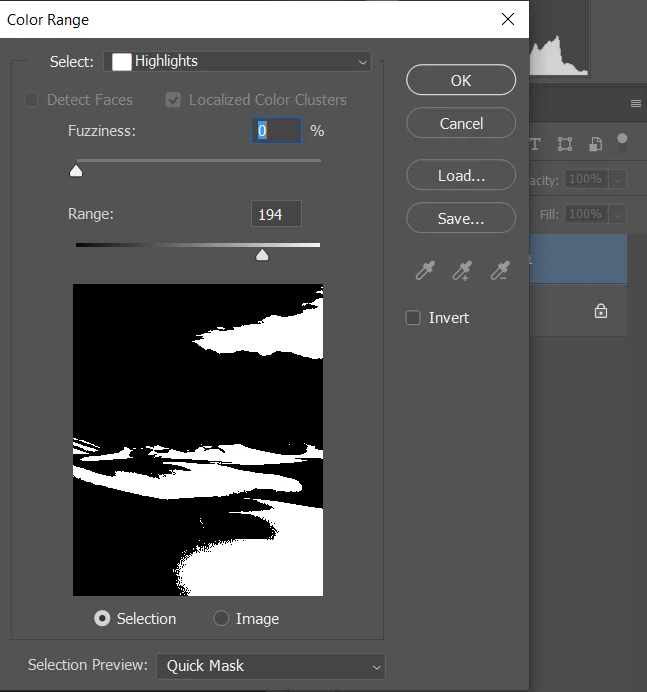Click the Range slider handle

[262, 256]
